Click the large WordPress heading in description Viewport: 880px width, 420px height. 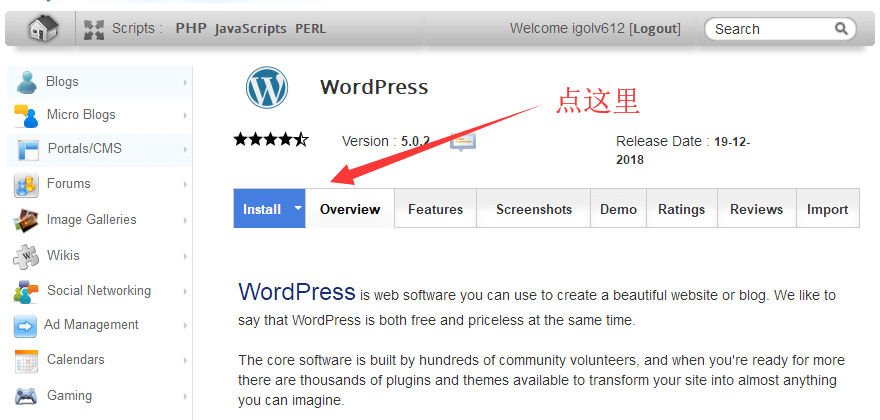[297, 292]
